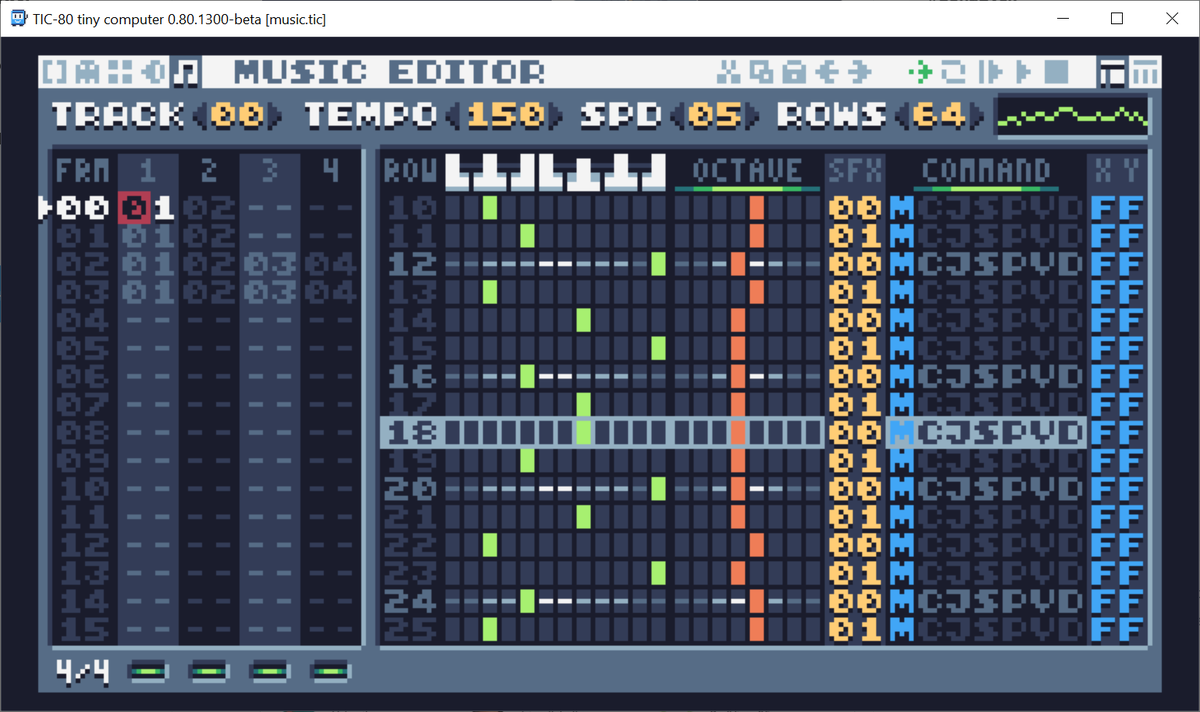The image size is (1200, 712).
Task: Select channel 4 column header
Action: 330,170
